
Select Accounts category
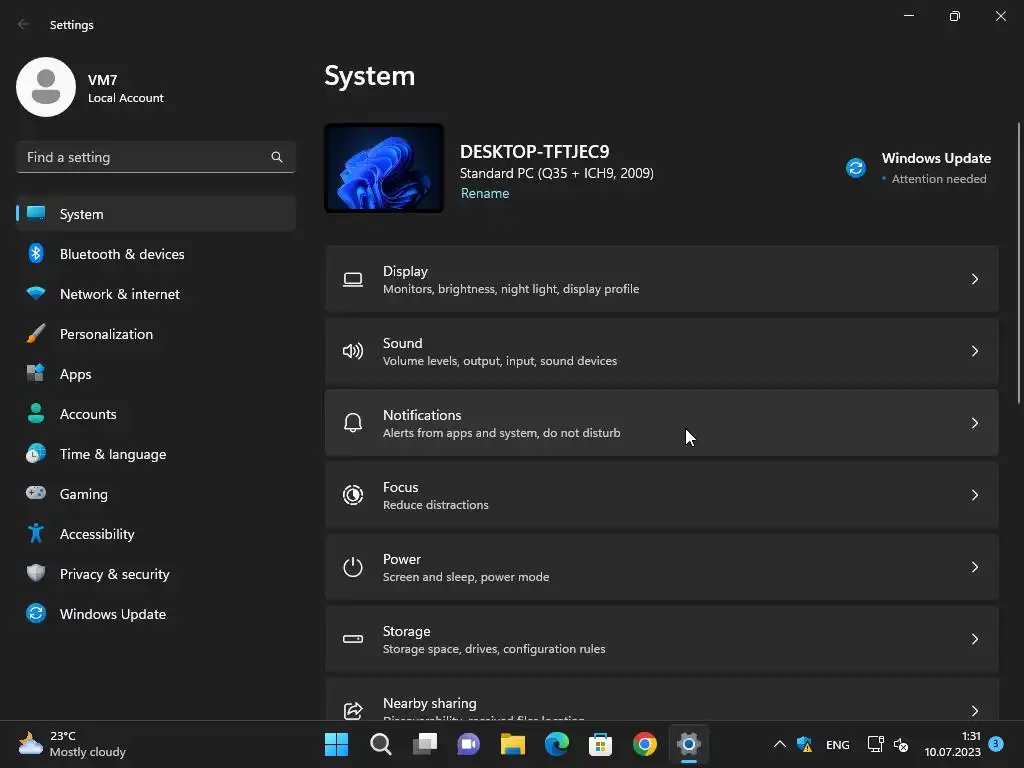(156, 413)
